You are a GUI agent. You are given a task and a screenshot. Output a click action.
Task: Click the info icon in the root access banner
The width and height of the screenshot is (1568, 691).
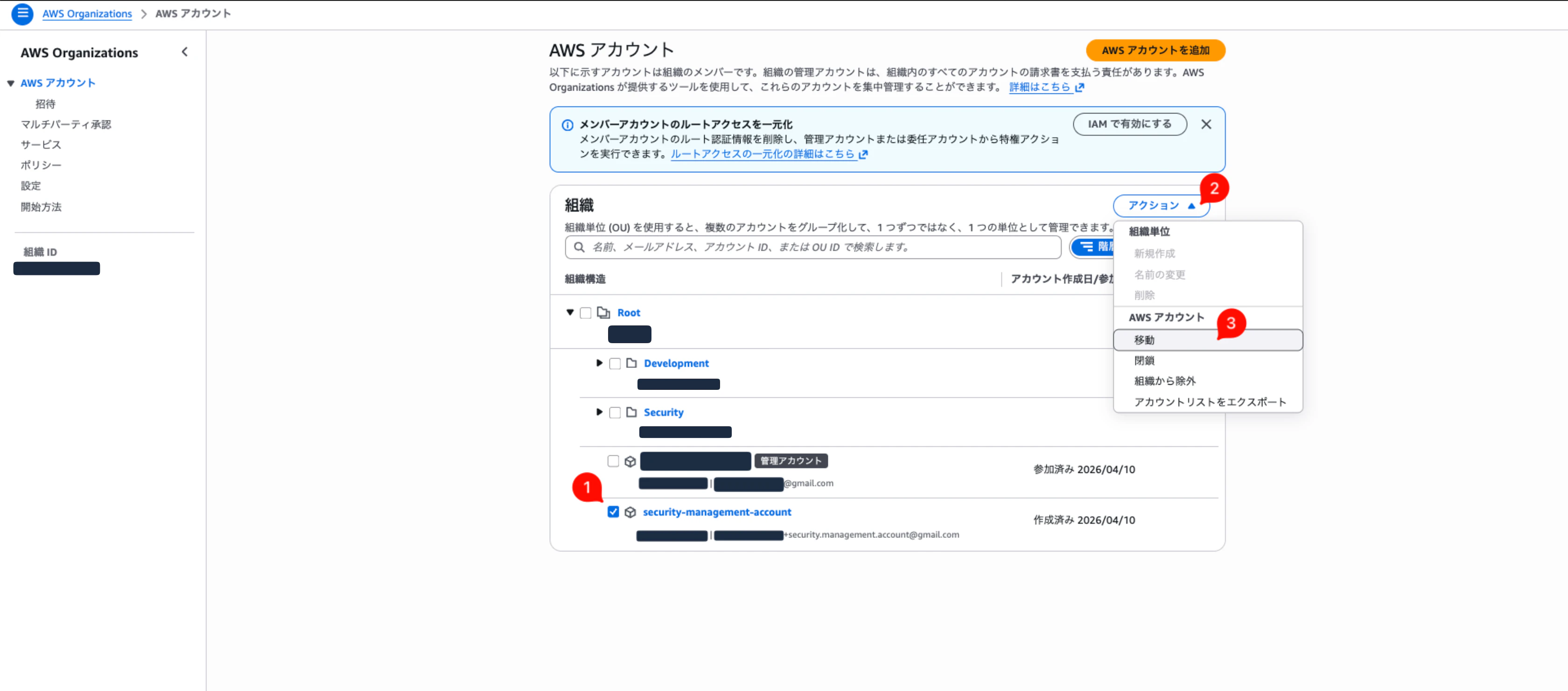point(567,125)
